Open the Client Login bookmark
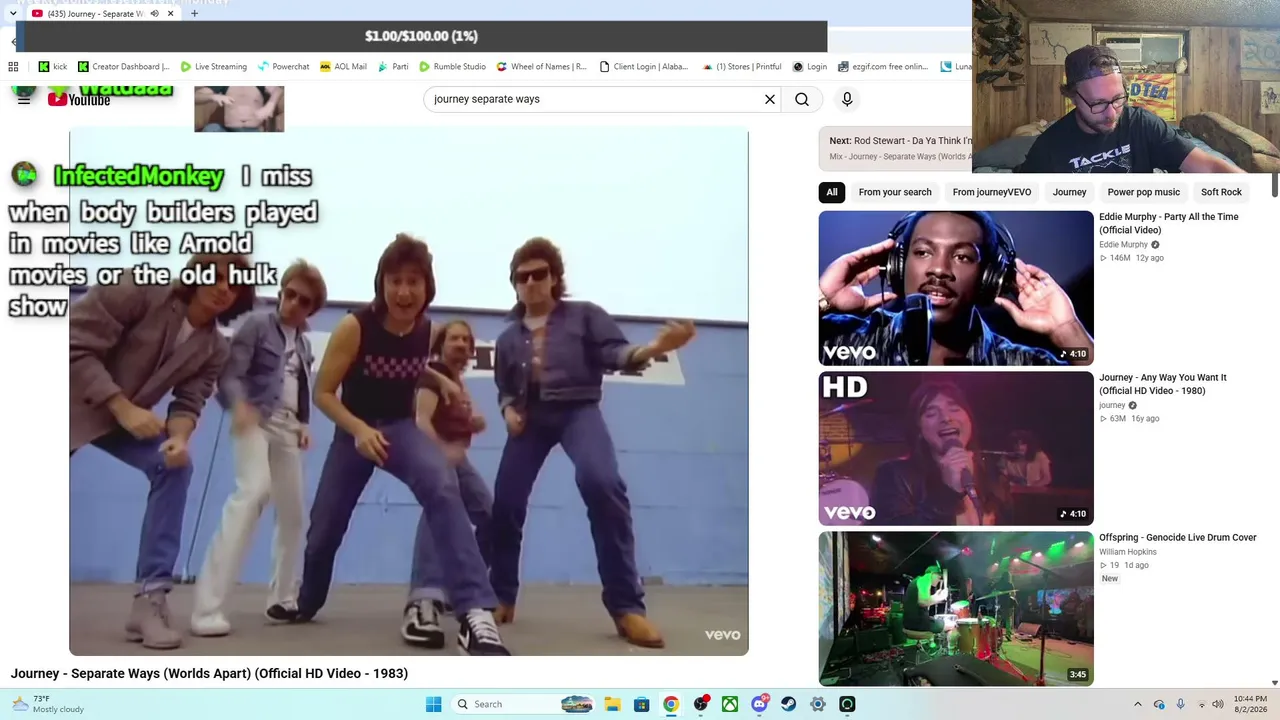Viewport: 1280px width, 720px height. click(644, 67)
